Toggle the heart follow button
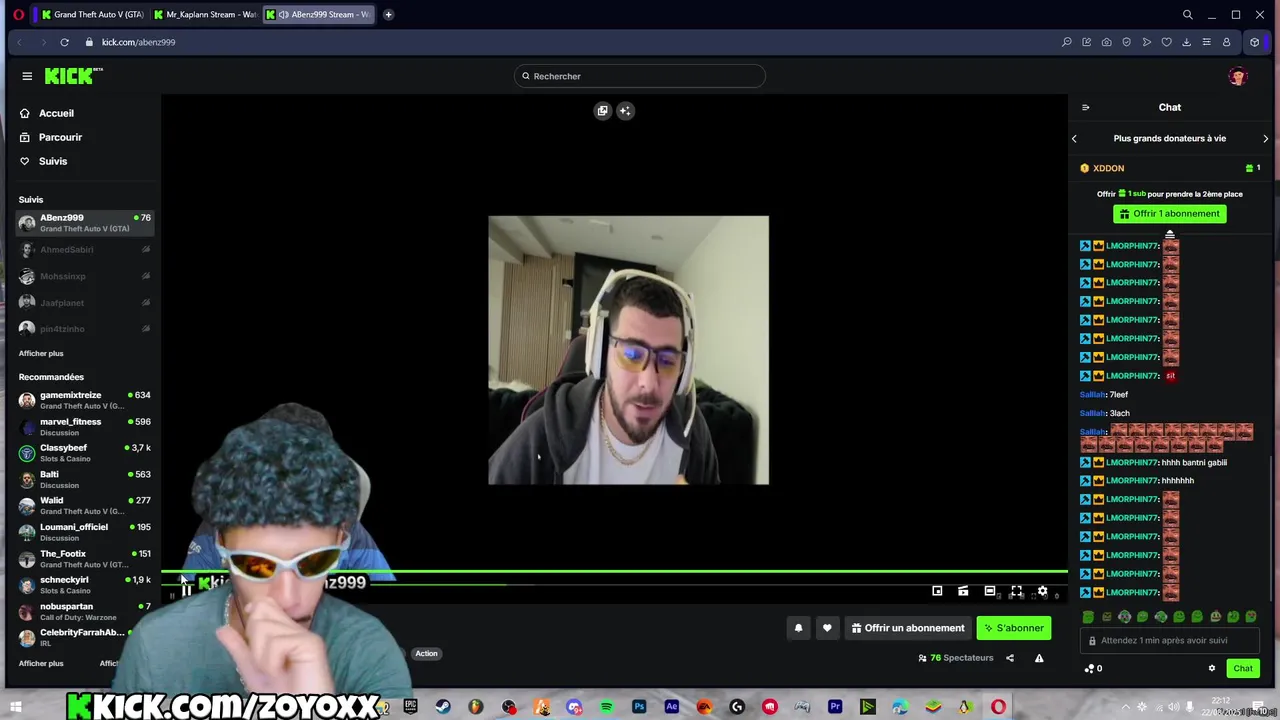This screenshot has width=1280, height=720. [827, 628]
